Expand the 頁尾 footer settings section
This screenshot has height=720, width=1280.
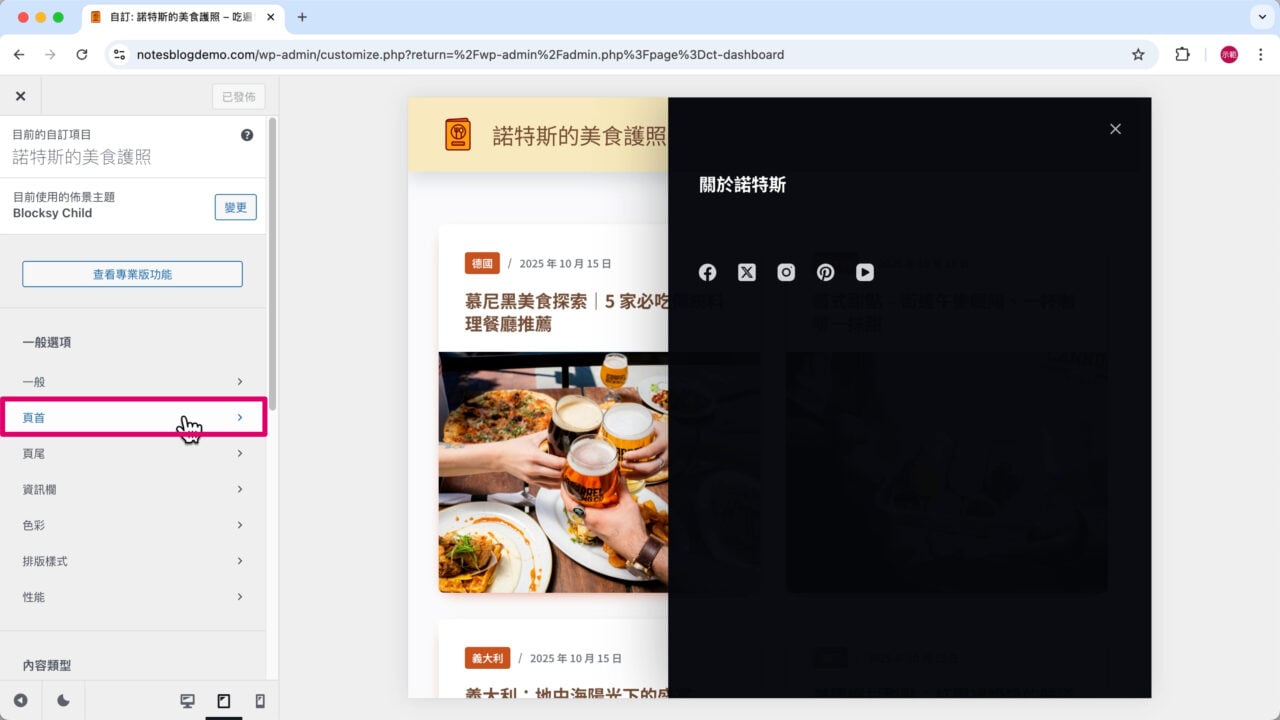[135, 453]
